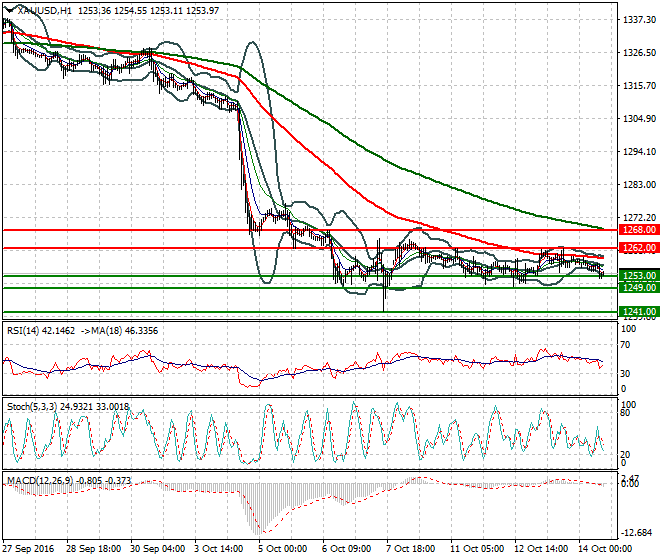Click the 1272.20 price scale value
This screenshot has width=660, height=560.
pos(639,217)
